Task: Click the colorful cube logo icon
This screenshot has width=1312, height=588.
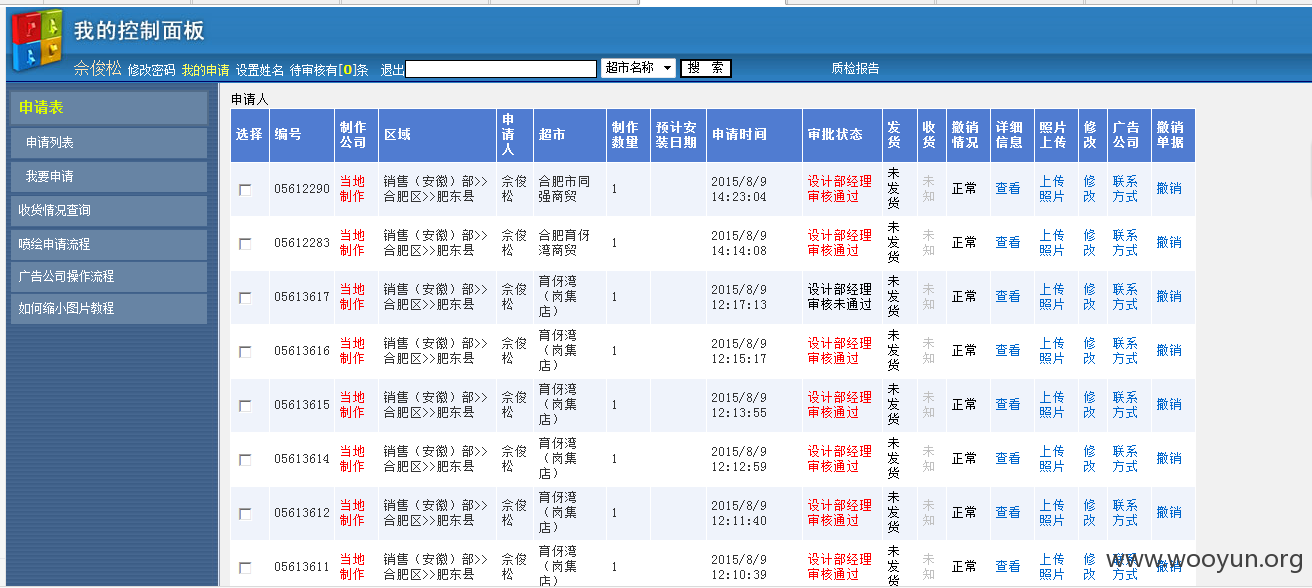Action: point(37,40)
